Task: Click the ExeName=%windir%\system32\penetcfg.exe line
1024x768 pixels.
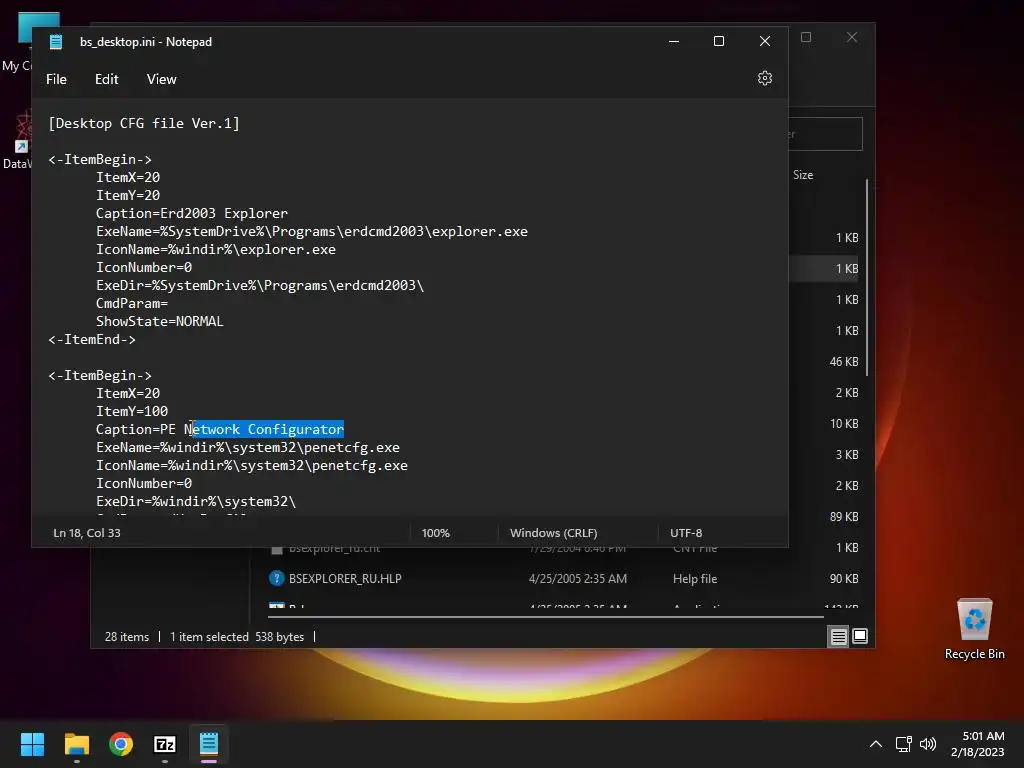Action: [248, 447]
